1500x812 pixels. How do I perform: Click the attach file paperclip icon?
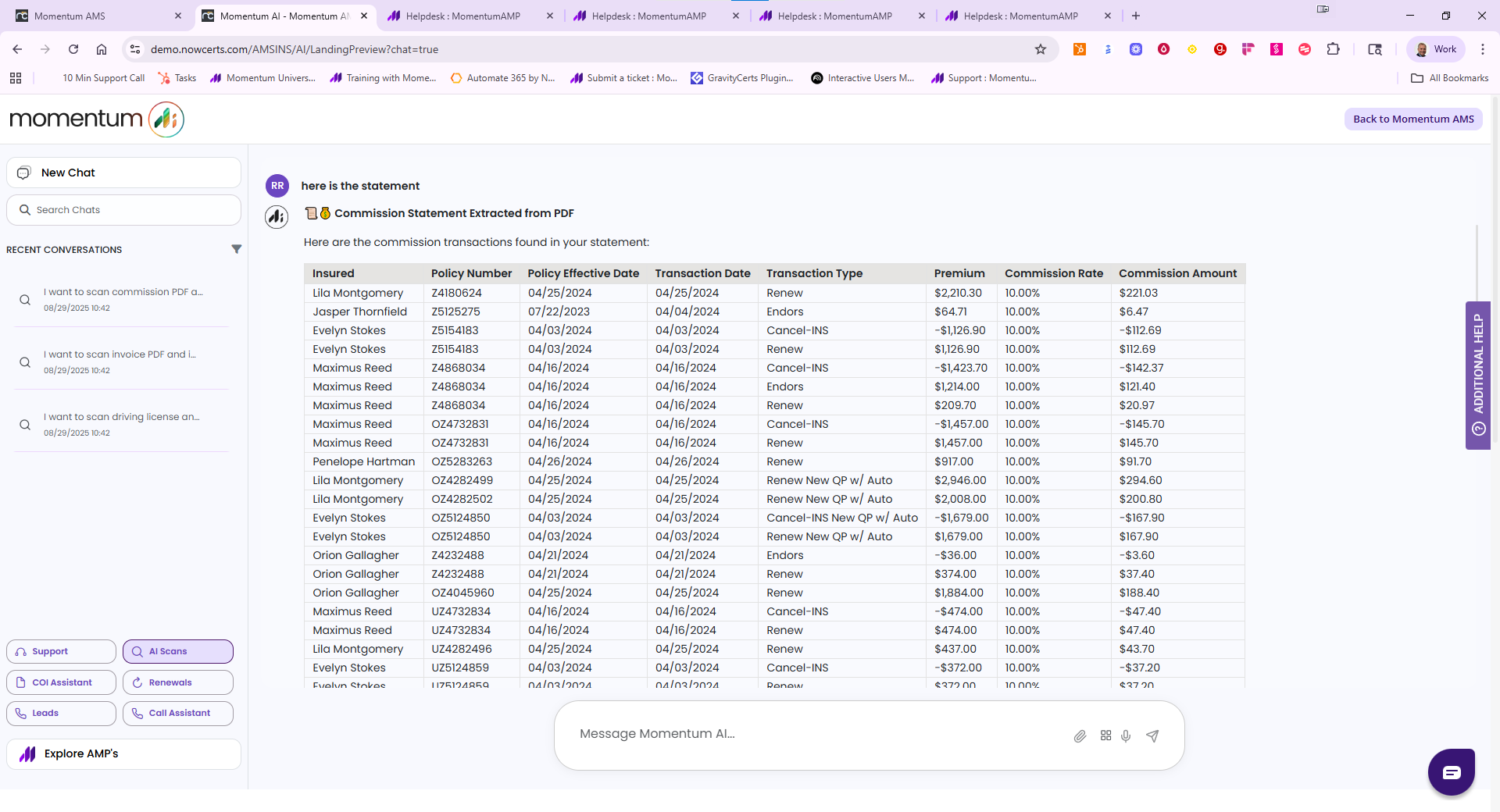point(1080,735)
